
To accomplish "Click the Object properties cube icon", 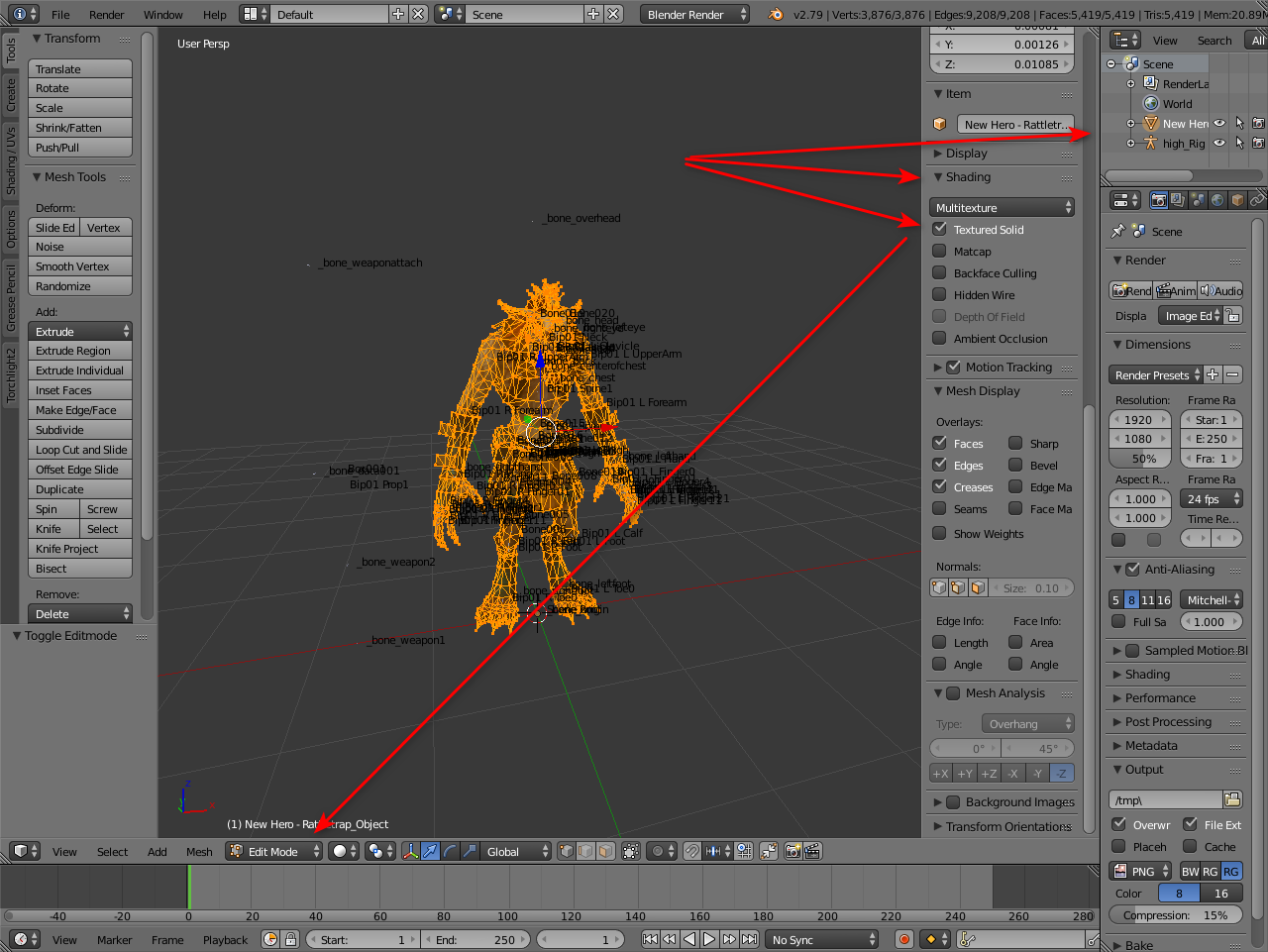I will coord(1237,200).
